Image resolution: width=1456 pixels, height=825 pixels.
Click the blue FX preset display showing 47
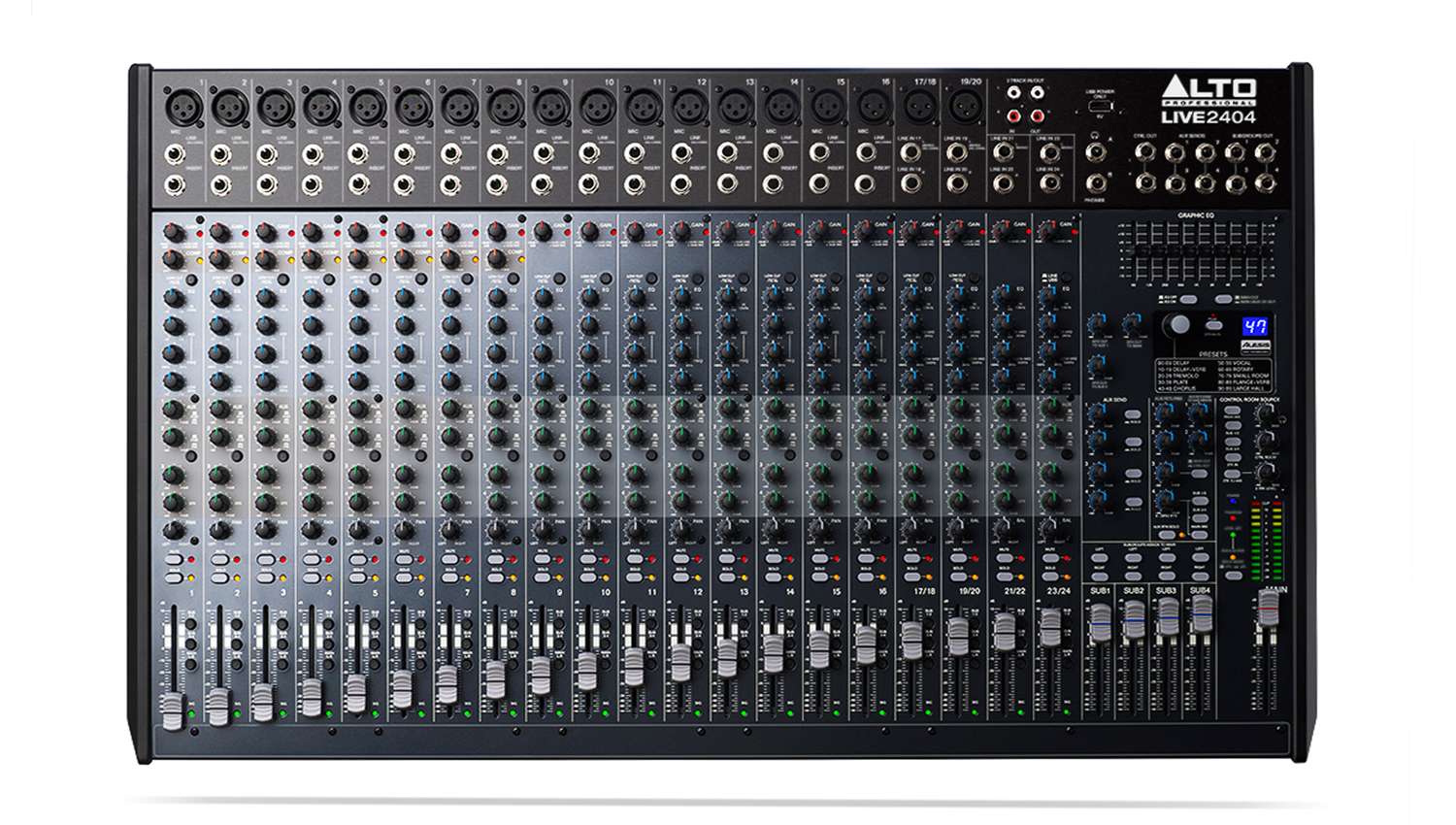tap(1255, 326)
